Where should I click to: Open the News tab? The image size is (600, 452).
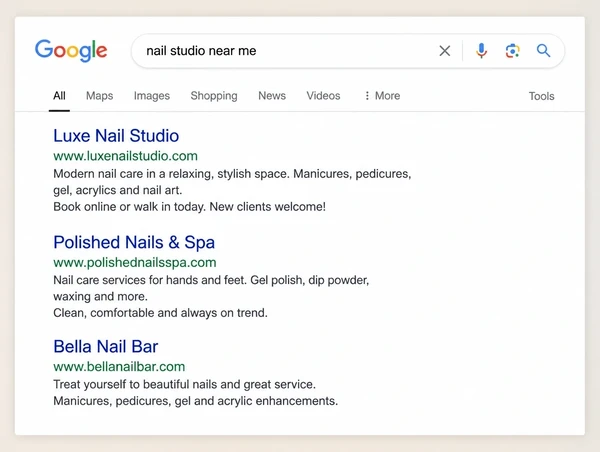coord(272,96)
